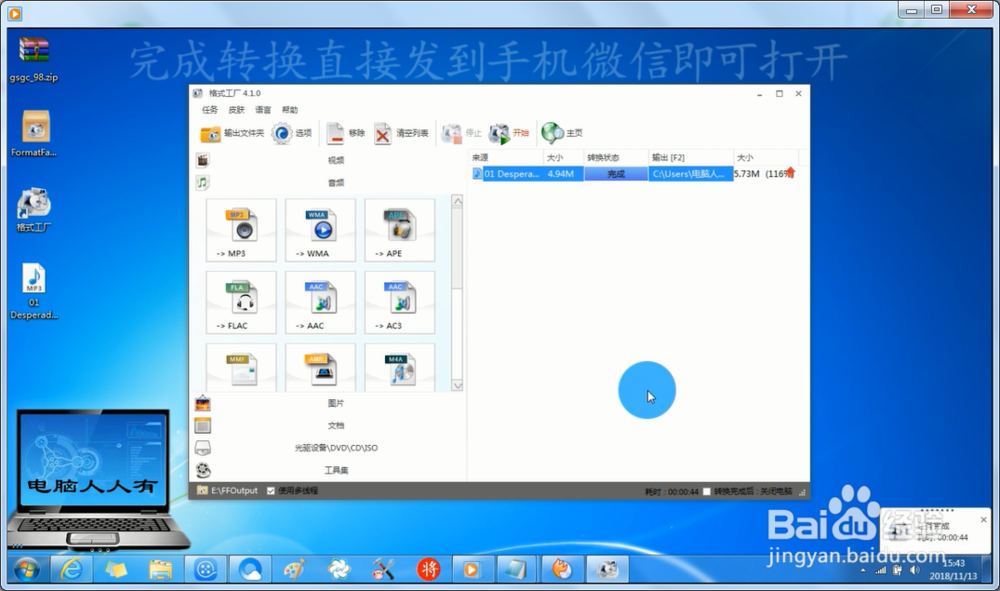1000x591 pixels.
Task: Click the C:\Users output path cell
Action: point(691,173)
